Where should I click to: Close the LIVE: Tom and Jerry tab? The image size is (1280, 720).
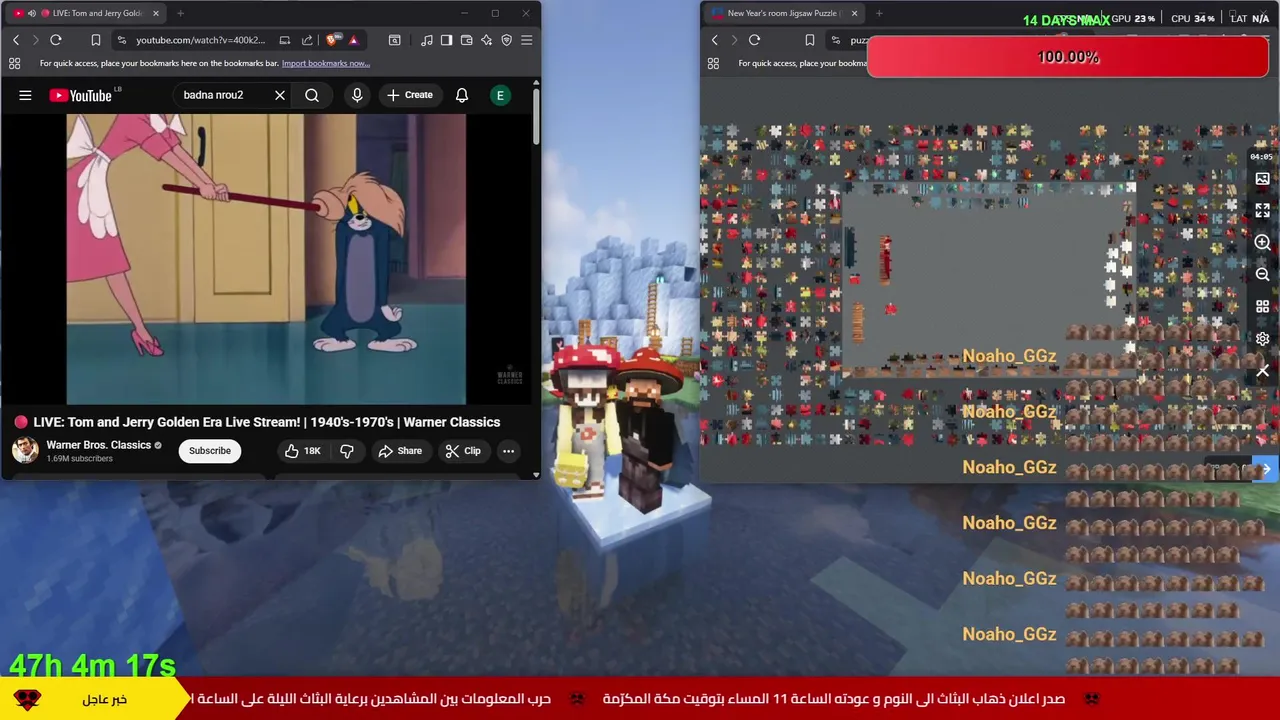click(155, 13)
